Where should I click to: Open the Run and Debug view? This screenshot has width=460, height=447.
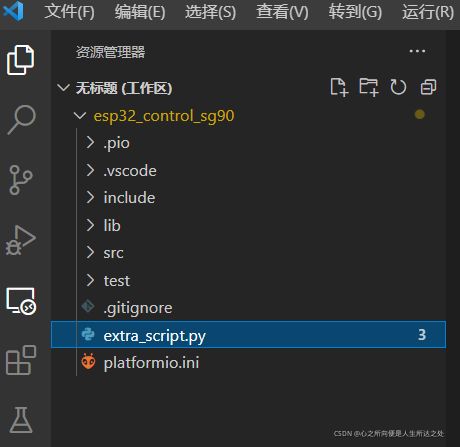coord(21,240)
